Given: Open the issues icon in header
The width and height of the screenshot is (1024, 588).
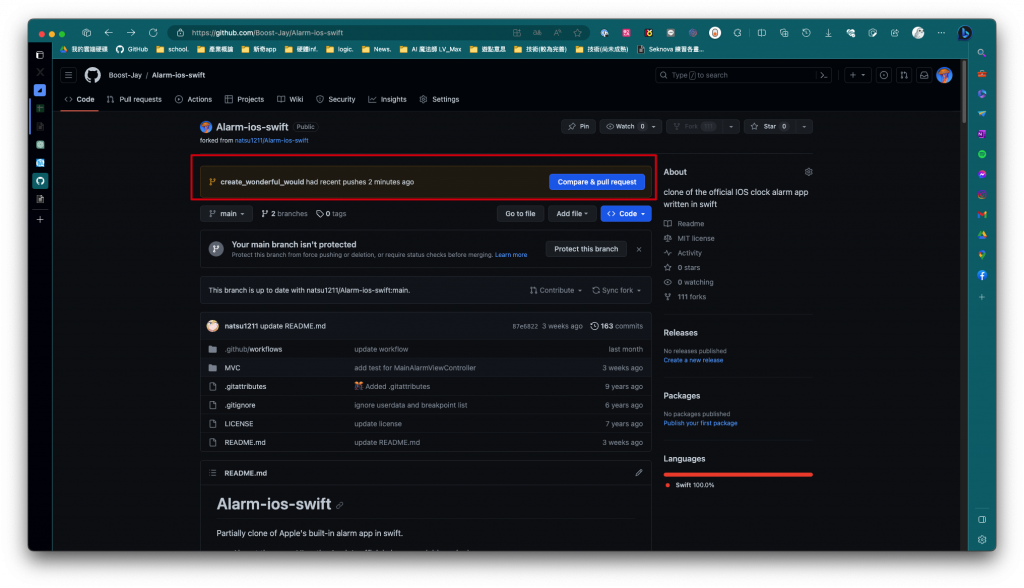Looking at the screenshot, I should coord(884,75).
